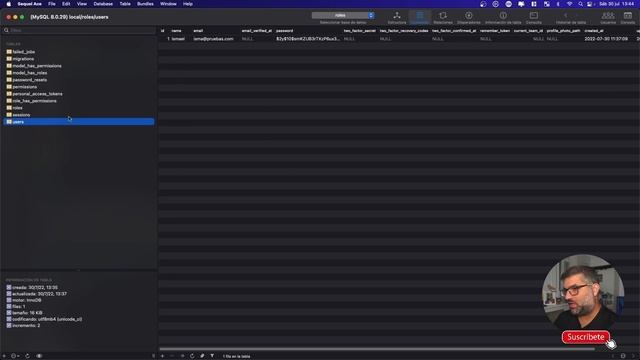Open the Información de tabla view

503,18
